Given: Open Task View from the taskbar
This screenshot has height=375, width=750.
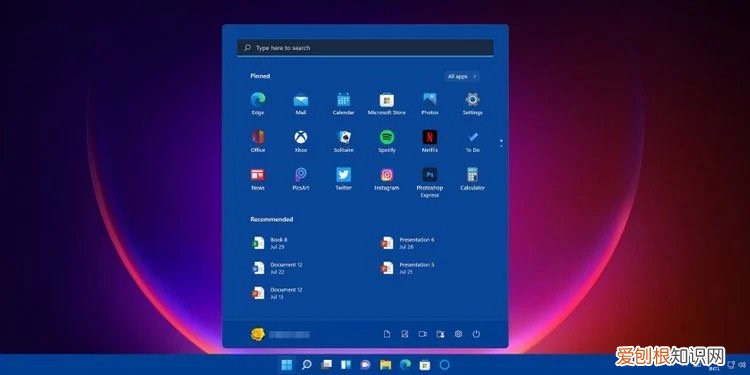Looking at the screenshot, I should [x=327, y=365].
